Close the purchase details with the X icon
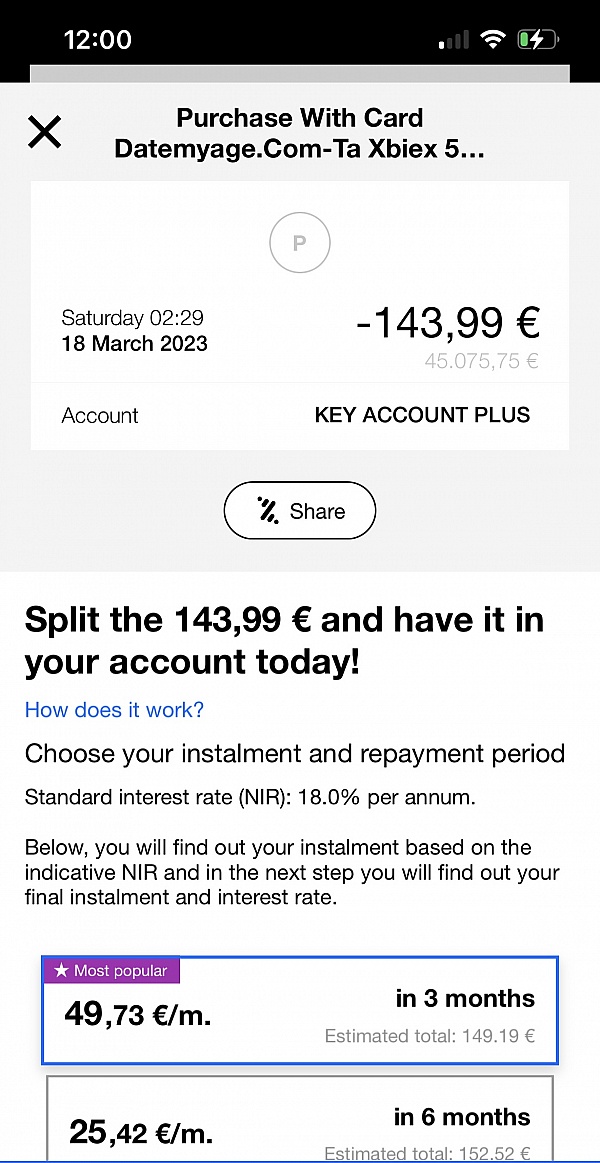The height and width of the screenshot is (1163, 600). pyautogui.click(x=45, y=132)
